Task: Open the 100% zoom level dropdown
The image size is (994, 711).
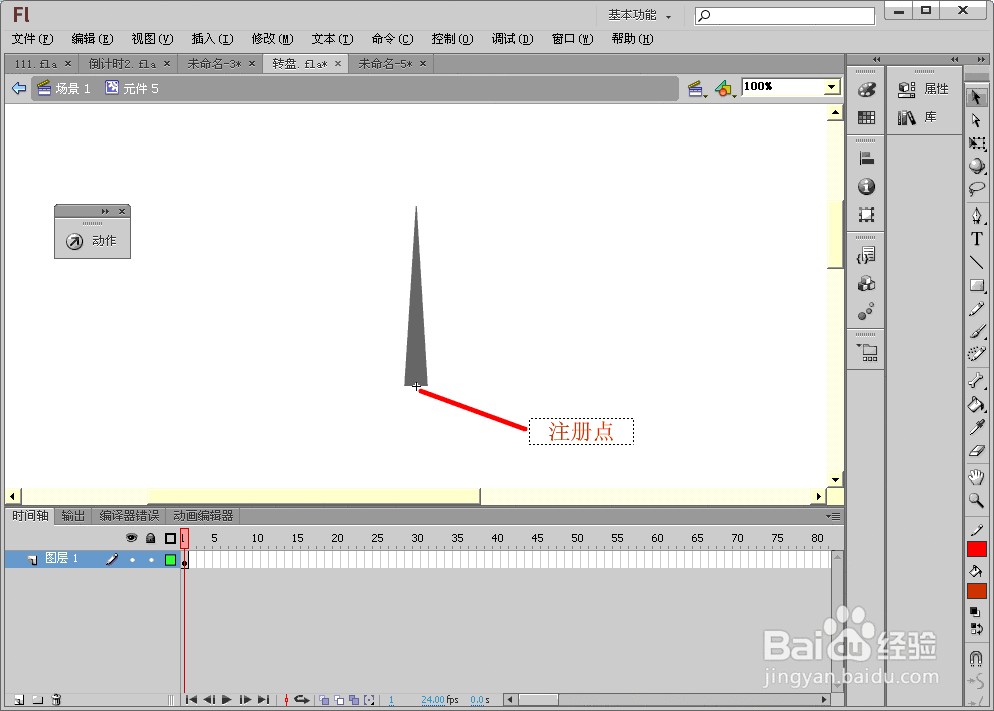Action: point(831,87)
